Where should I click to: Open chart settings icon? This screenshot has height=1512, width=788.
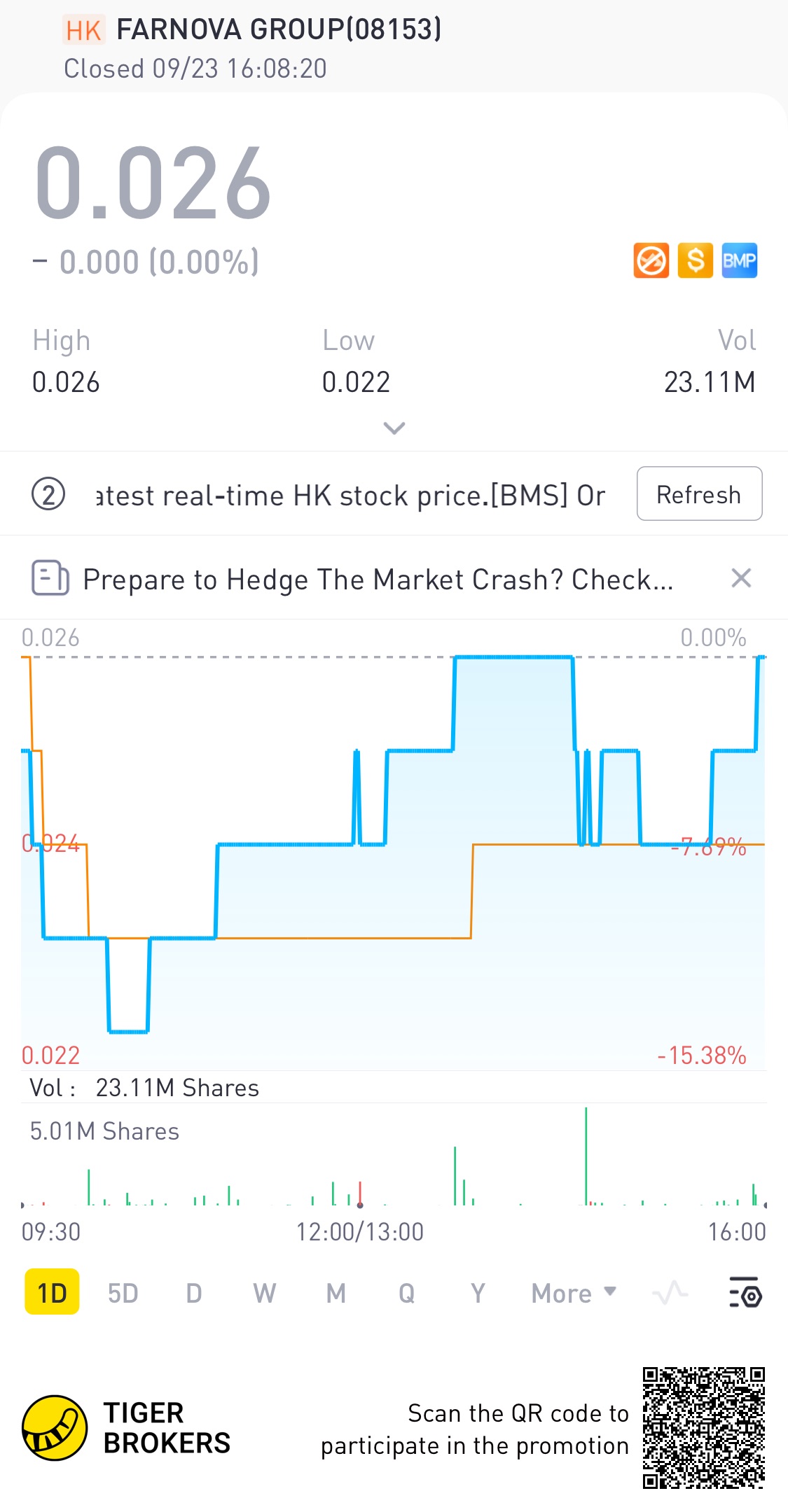pos(745,1293)
